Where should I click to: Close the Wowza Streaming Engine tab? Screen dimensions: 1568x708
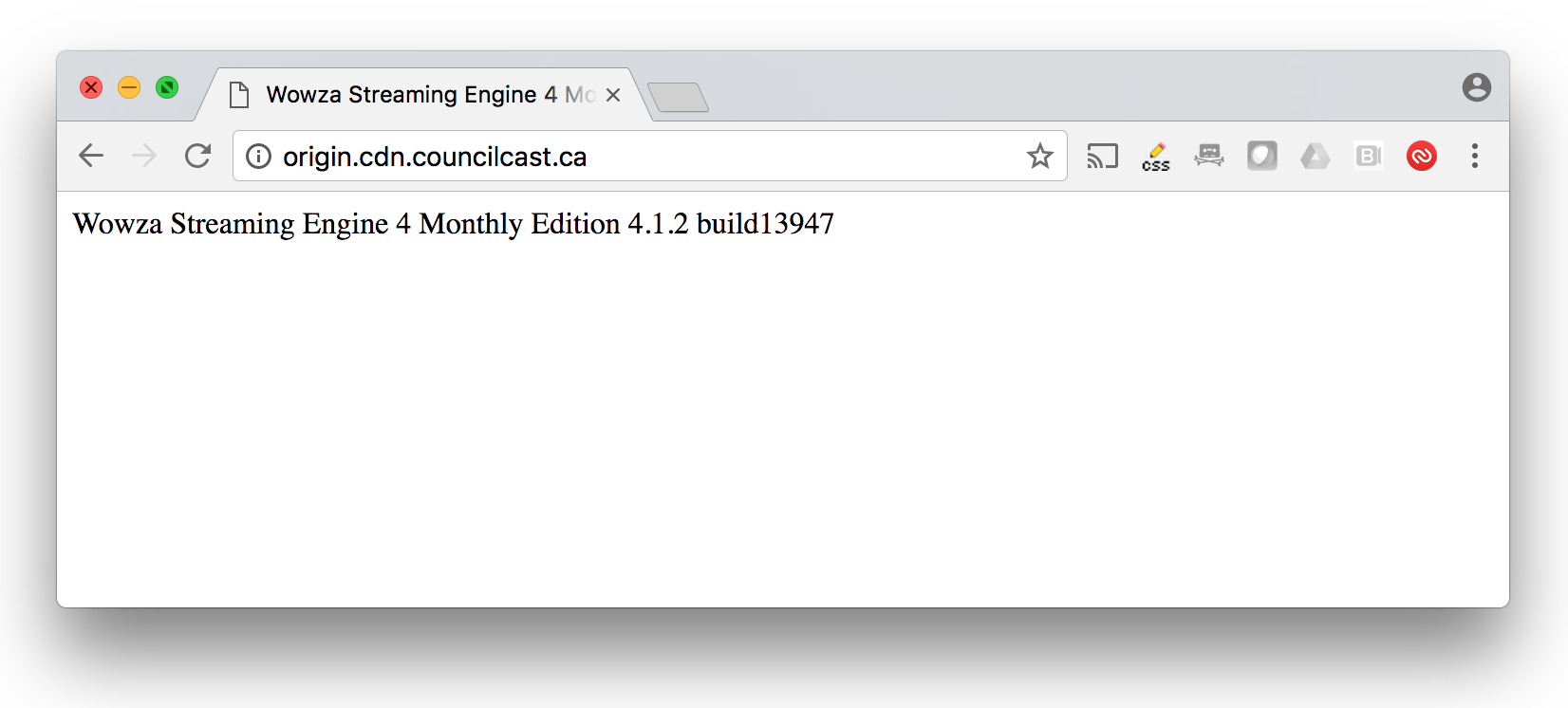[613, 95]
